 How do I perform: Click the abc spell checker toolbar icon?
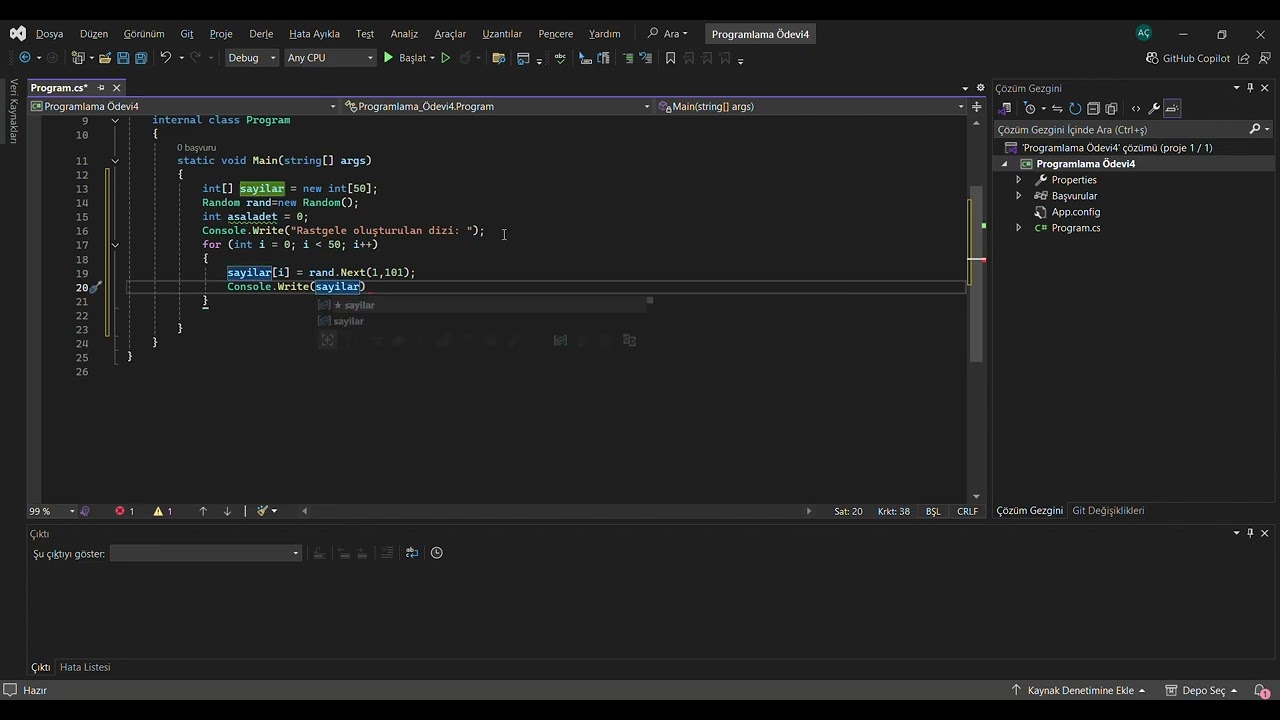coord(559,58)
